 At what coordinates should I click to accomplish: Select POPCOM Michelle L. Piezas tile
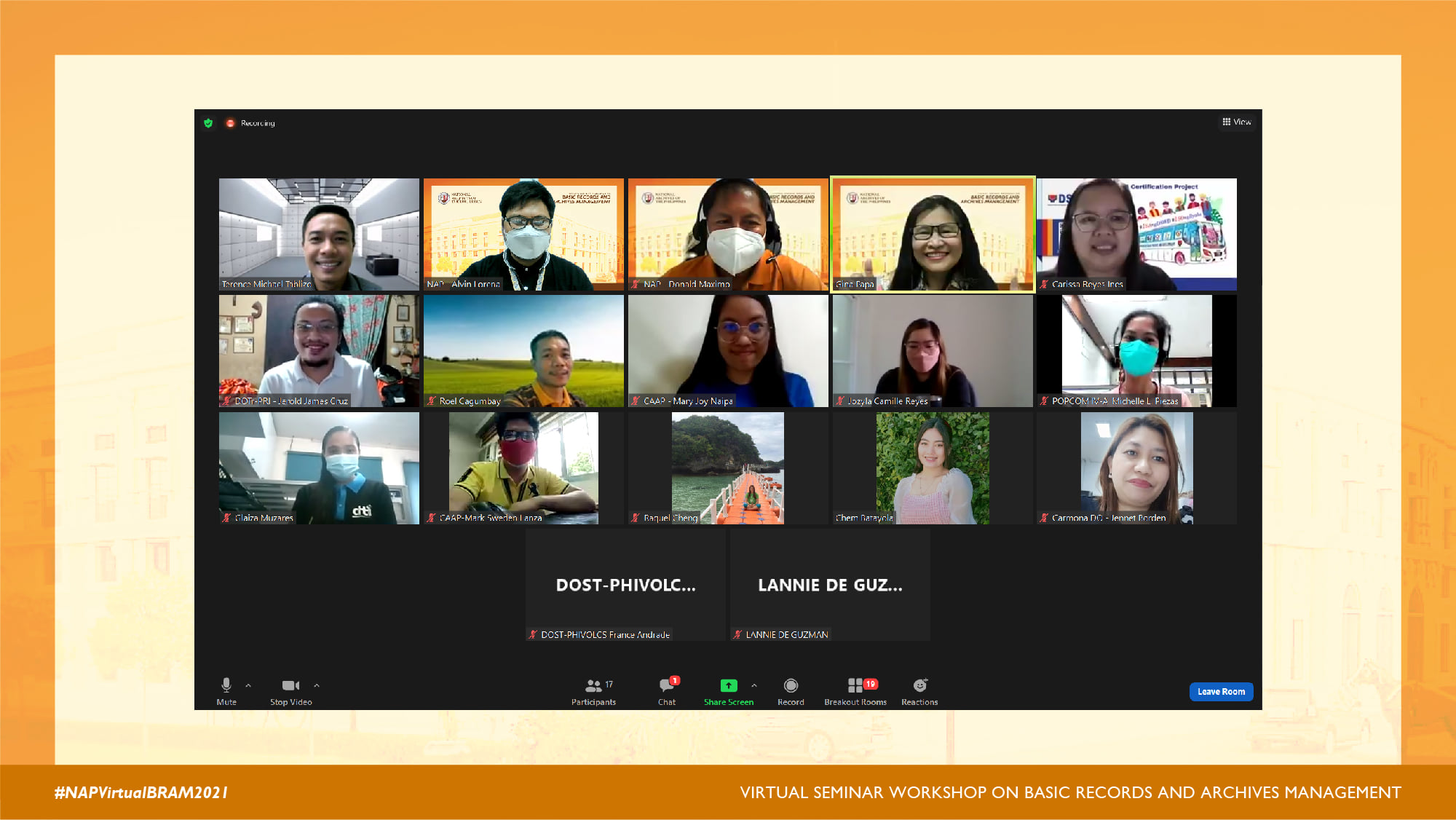point(1136,351)
